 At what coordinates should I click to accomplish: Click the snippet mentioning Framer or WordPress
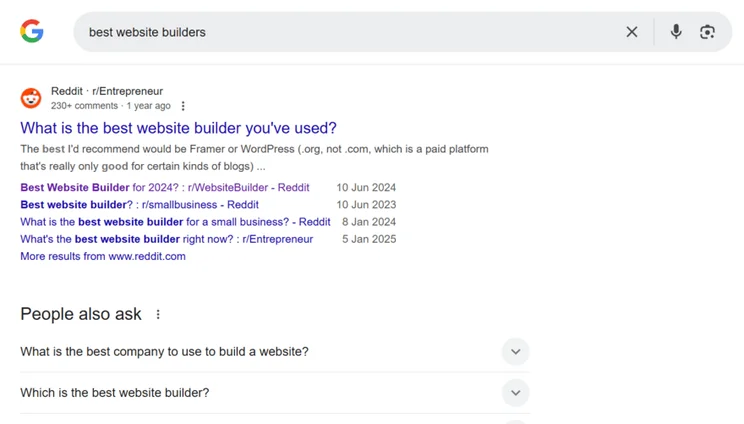pyautogui.click(x=254, y=157)
